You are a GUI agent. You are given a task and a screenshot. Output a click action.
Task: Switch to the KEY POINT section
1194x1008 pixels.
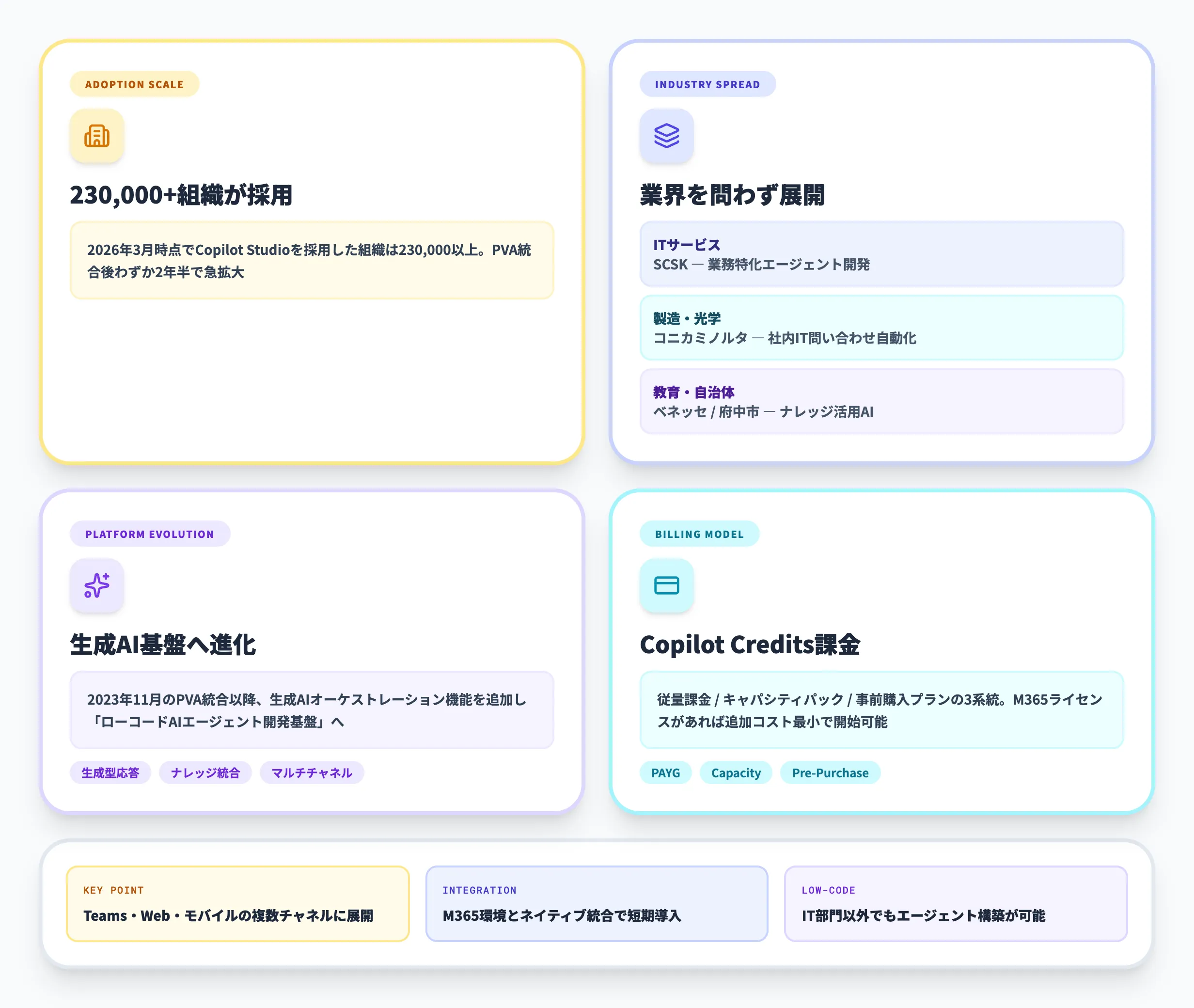point(238,904)
